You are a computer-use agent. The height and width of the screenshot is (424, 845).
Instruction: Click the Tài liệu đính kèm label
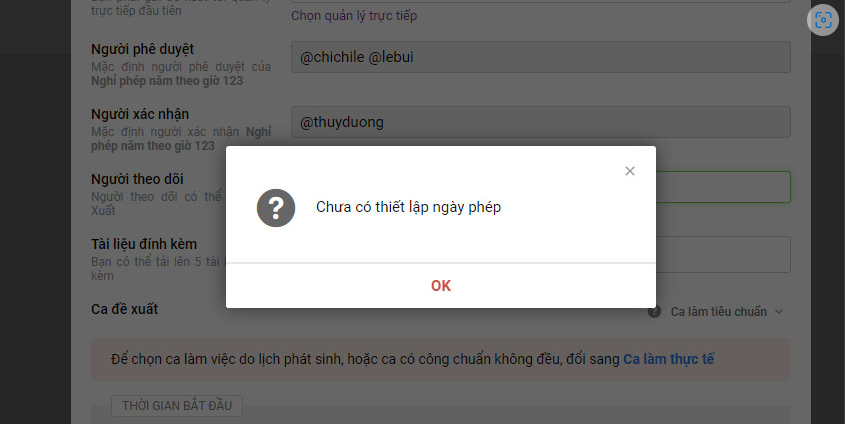[144, 244]
